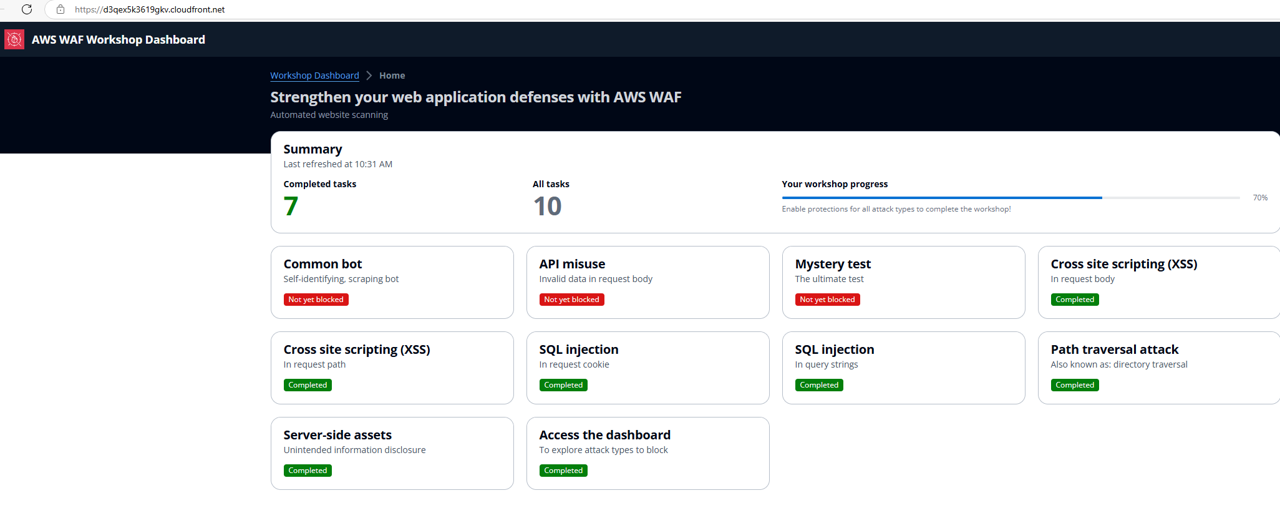The width and height of the screenshot is (1280, 508).
Task: Click the breadcrumb chevron separator
Action: point(369,76)
